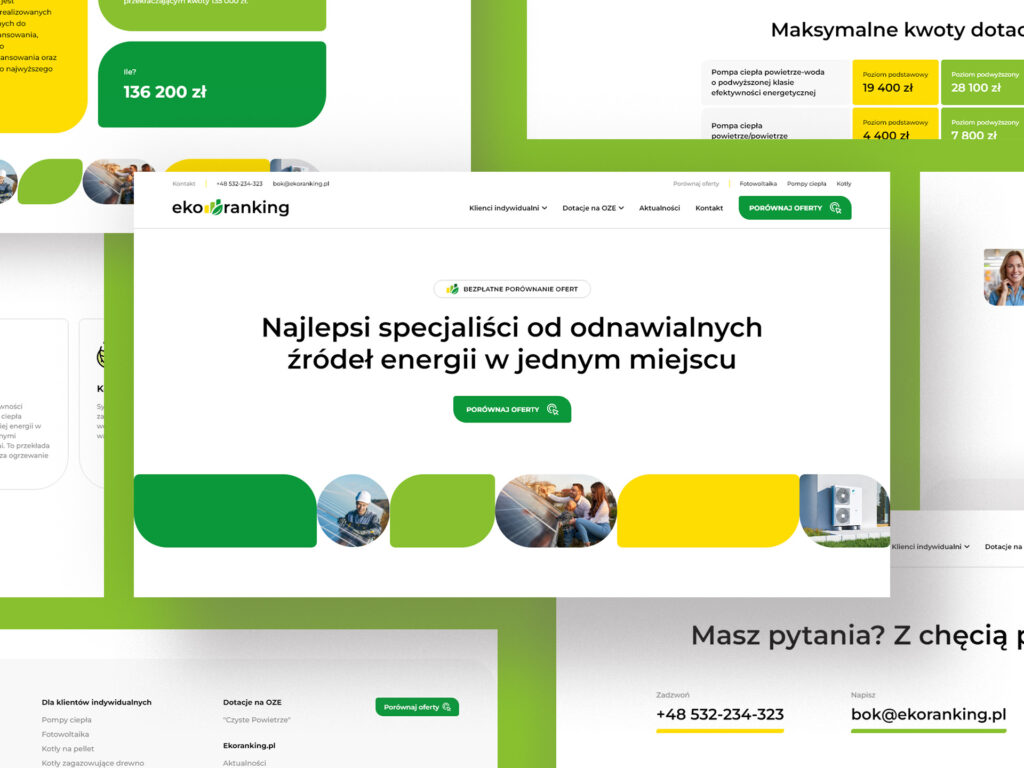Viewport: 1024px width, 768px height.
Task: Click the main hero headline text
Action: tap(512, 343)
